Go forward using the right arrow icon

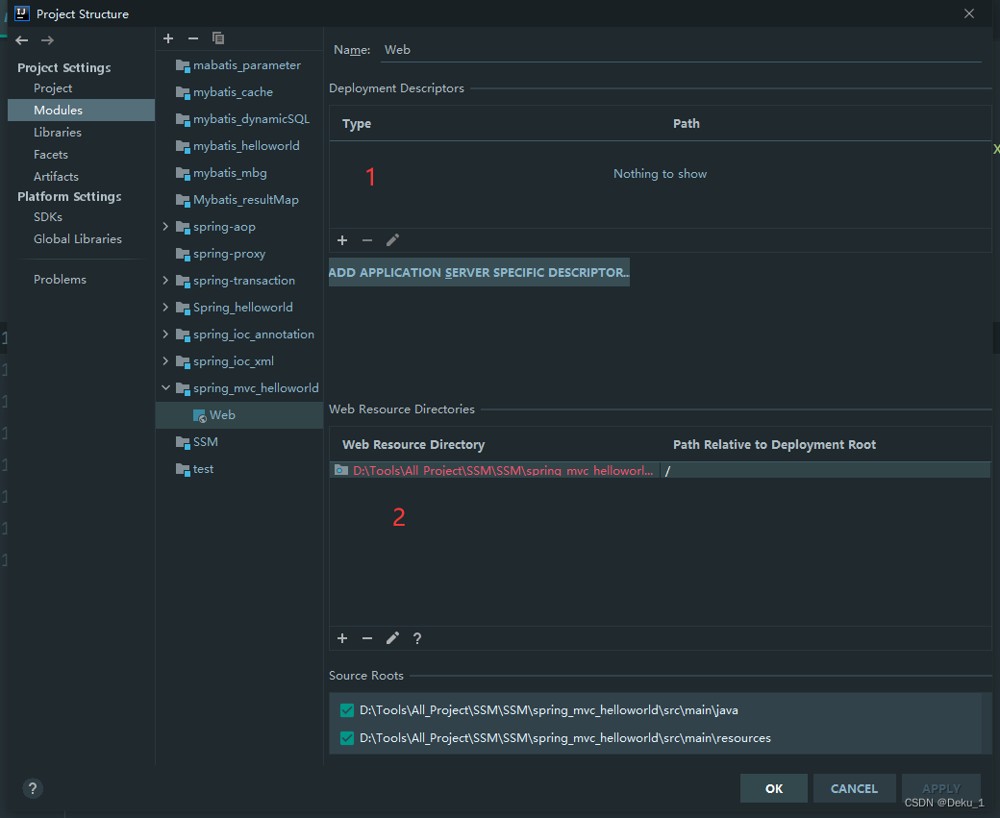[x=47, y=40]
